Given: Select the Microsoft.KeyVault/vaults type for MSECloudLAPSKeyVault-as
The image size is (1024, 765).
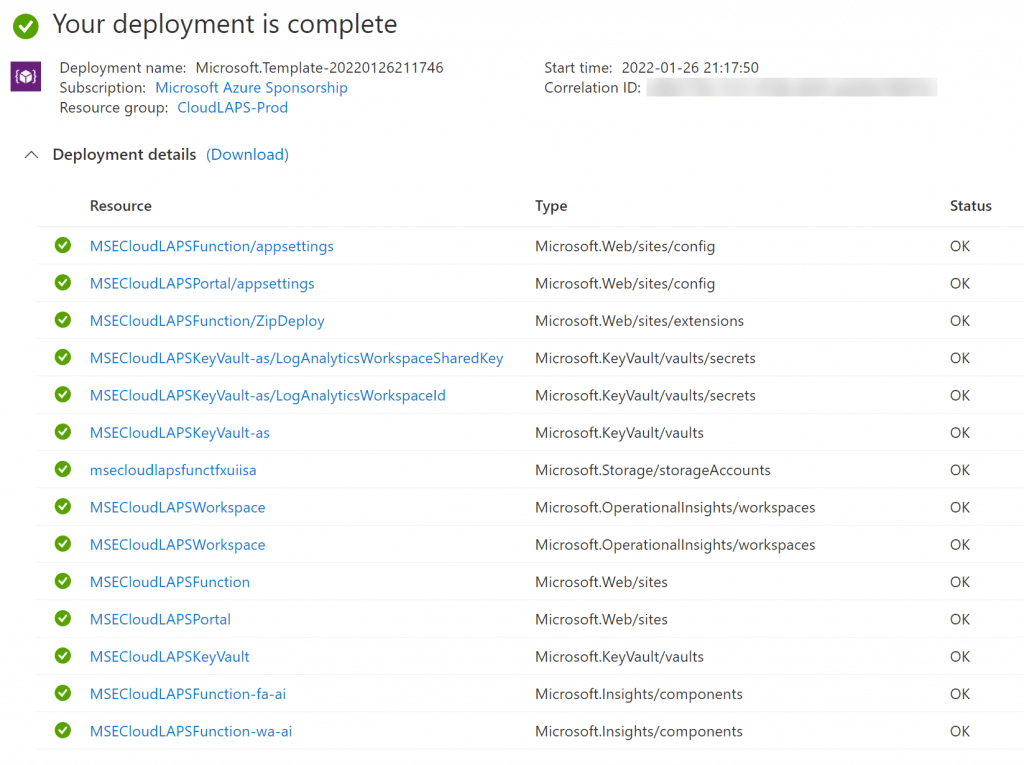Looking at the screenshot, I should (x=619, y=432).
